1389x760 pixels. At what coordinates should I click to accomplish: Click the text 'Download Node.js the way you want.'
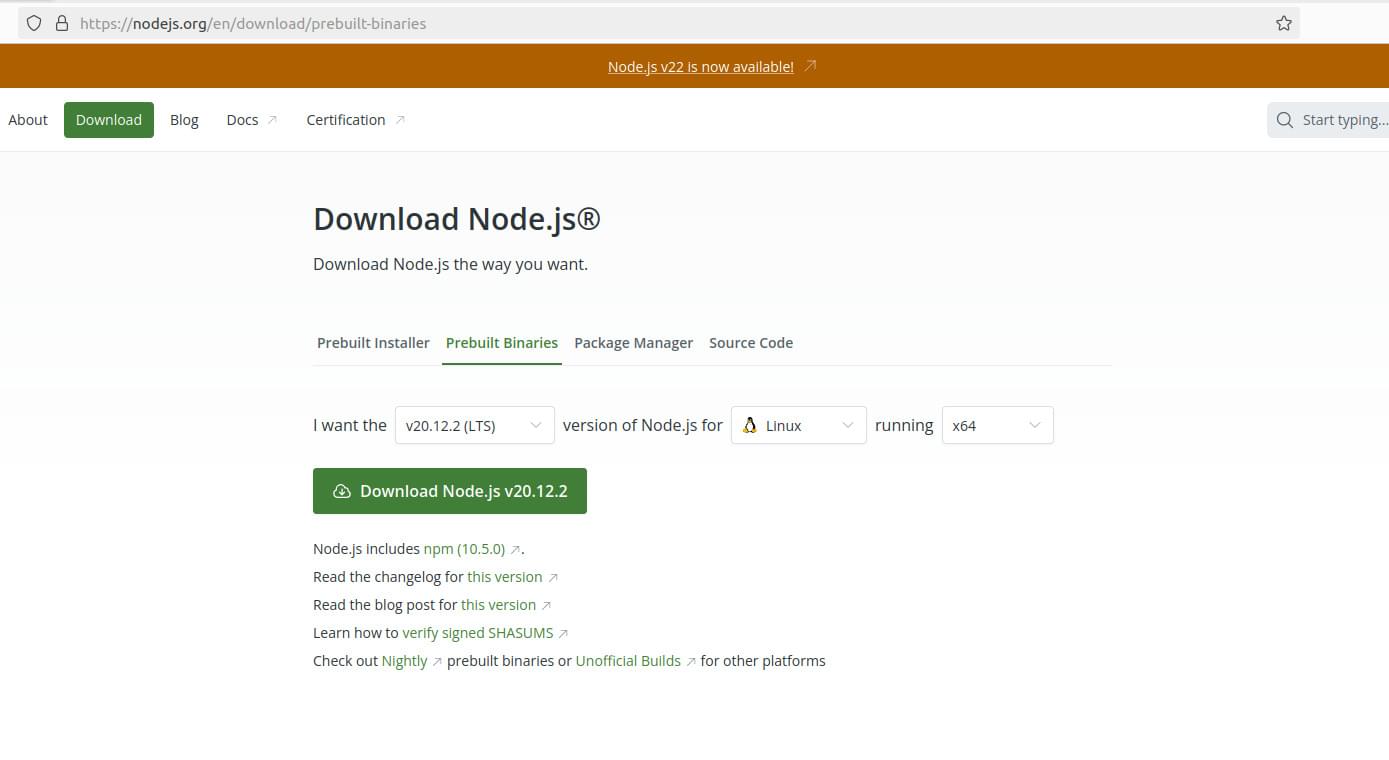[x=451, y=265]
